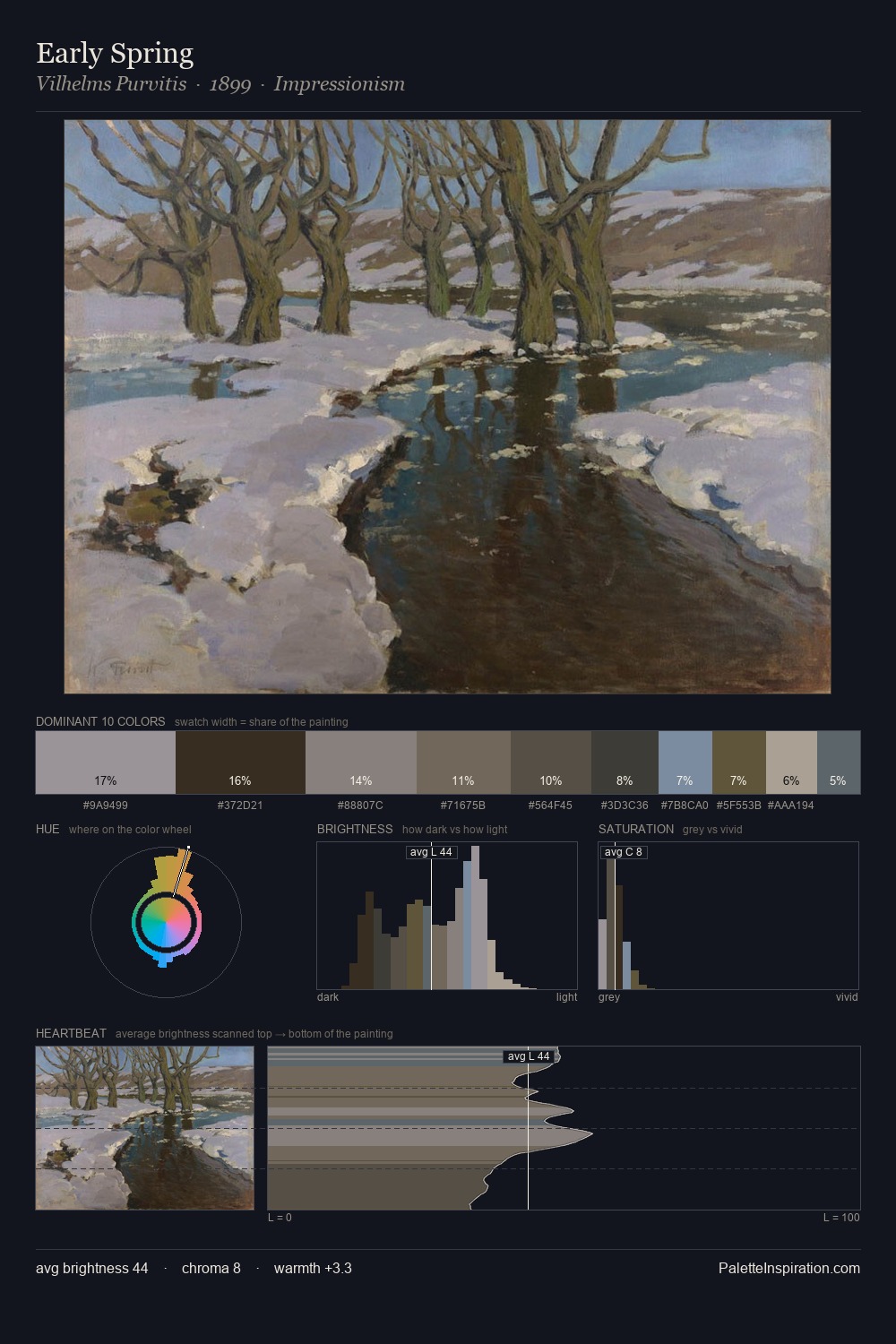Click the year 1899
896x1344 pixels.
[230, 84]
